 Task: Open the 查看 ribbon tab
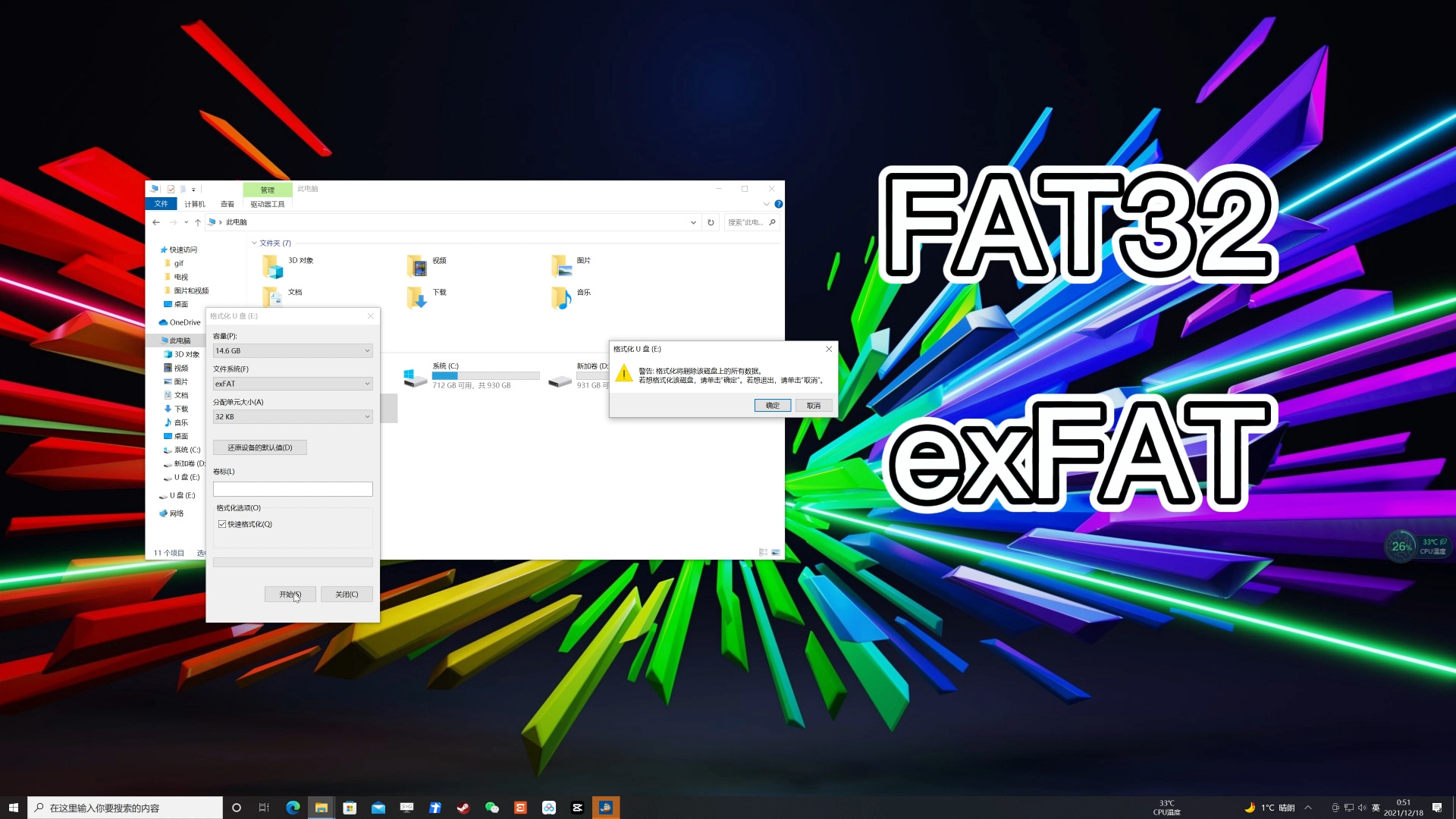(x=227, y=204)
